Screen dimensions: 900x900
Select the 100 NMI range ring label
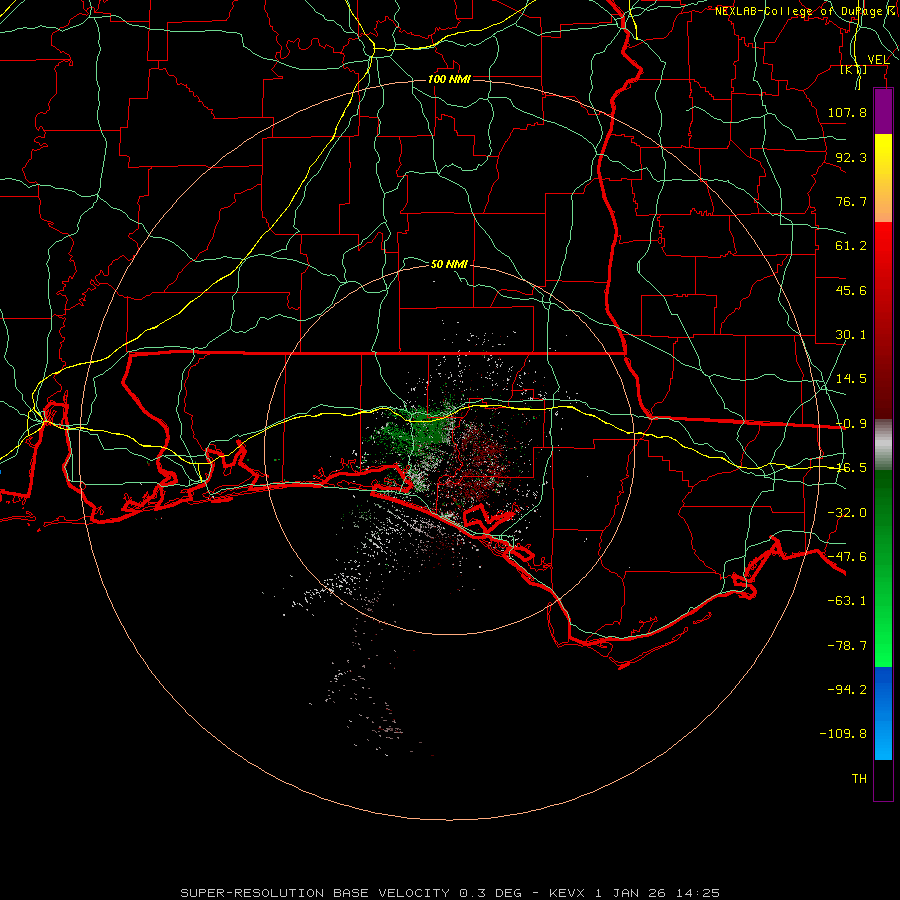tap(449, 79)
